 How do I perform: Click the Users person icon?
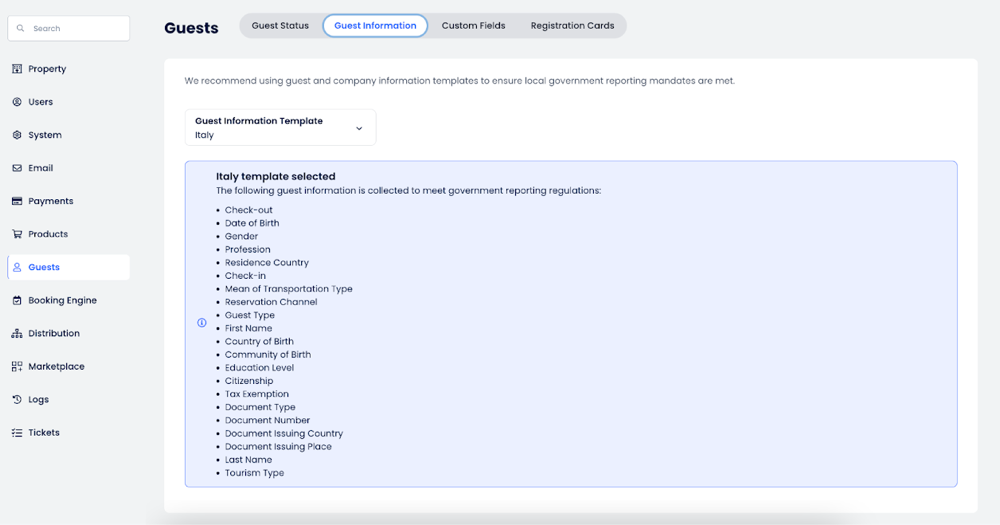click(17, 102)
